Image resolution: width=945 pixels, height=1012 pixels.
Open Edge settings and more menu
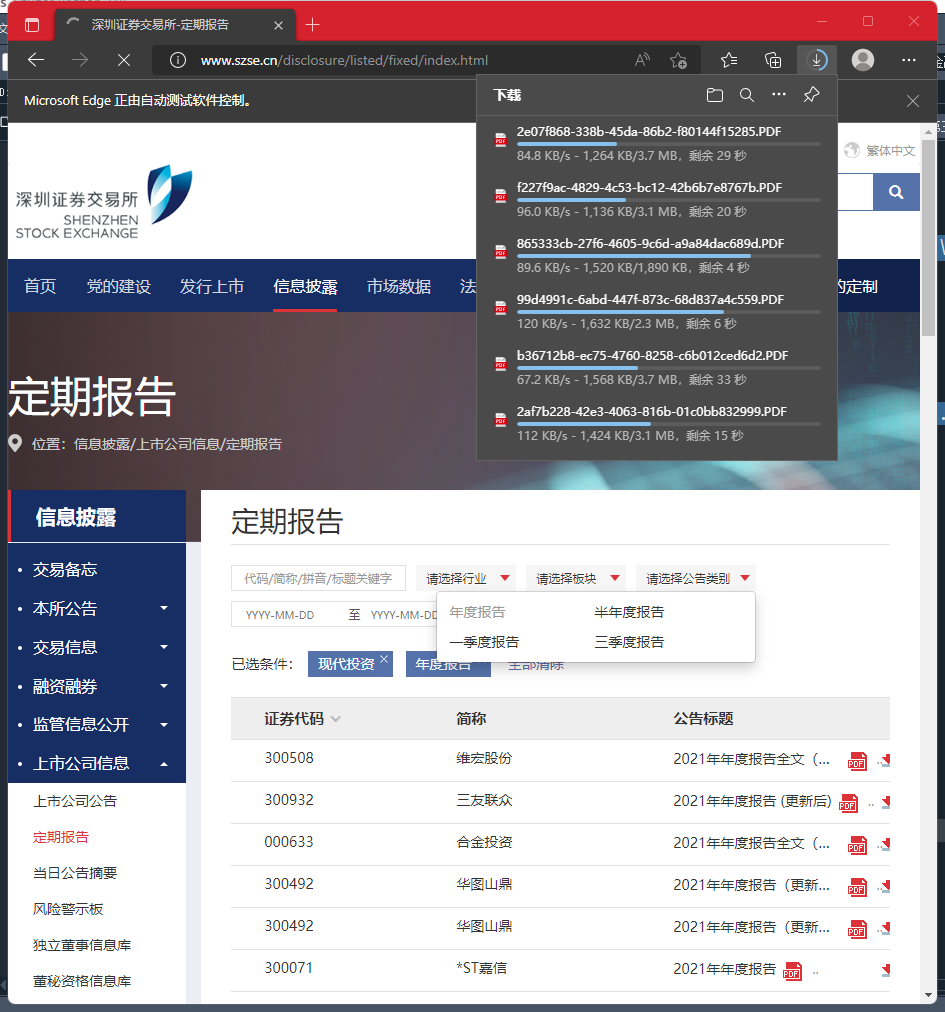[909, 60]
